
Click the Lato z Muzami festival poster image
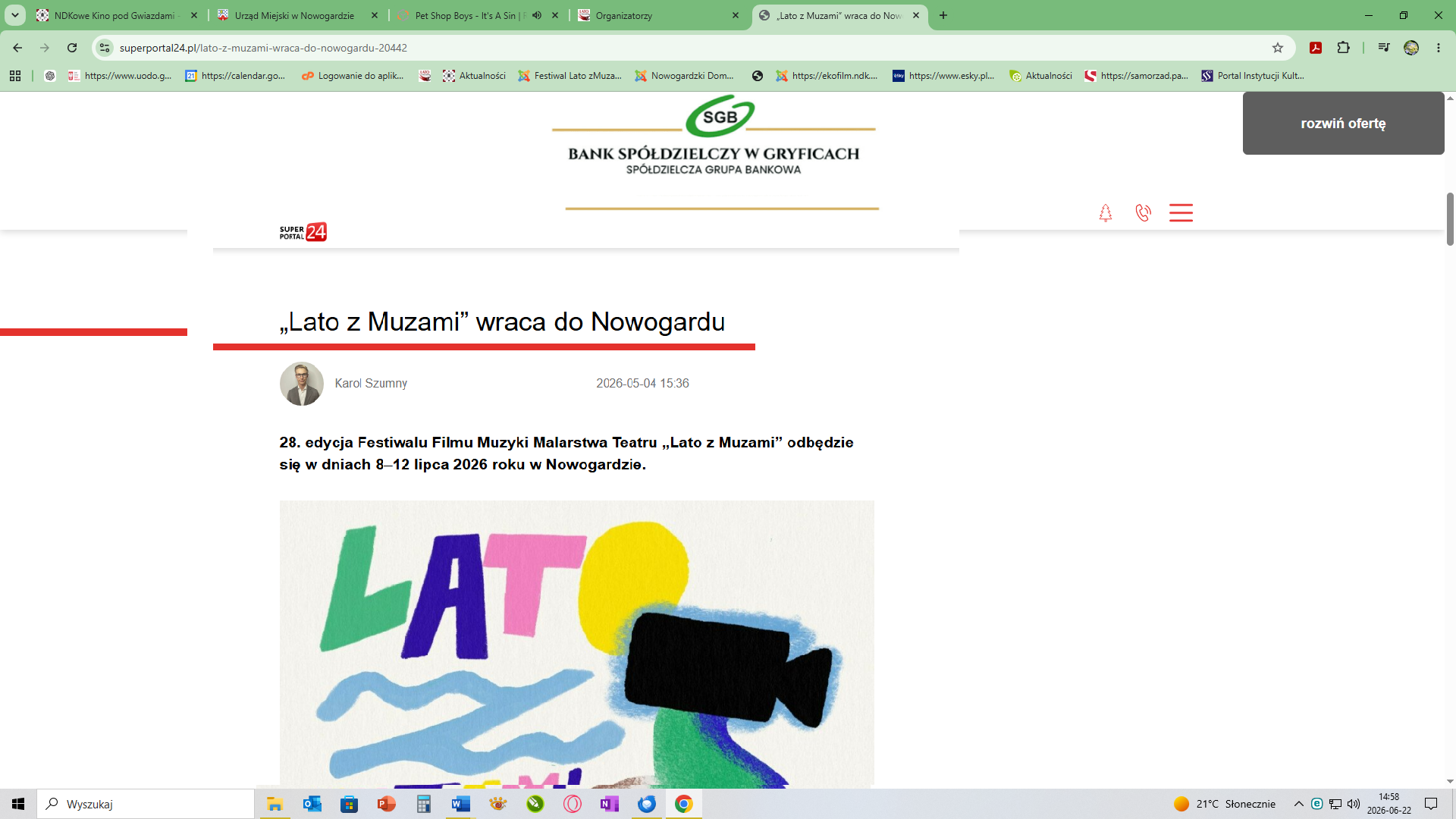[x=576, y=643]
